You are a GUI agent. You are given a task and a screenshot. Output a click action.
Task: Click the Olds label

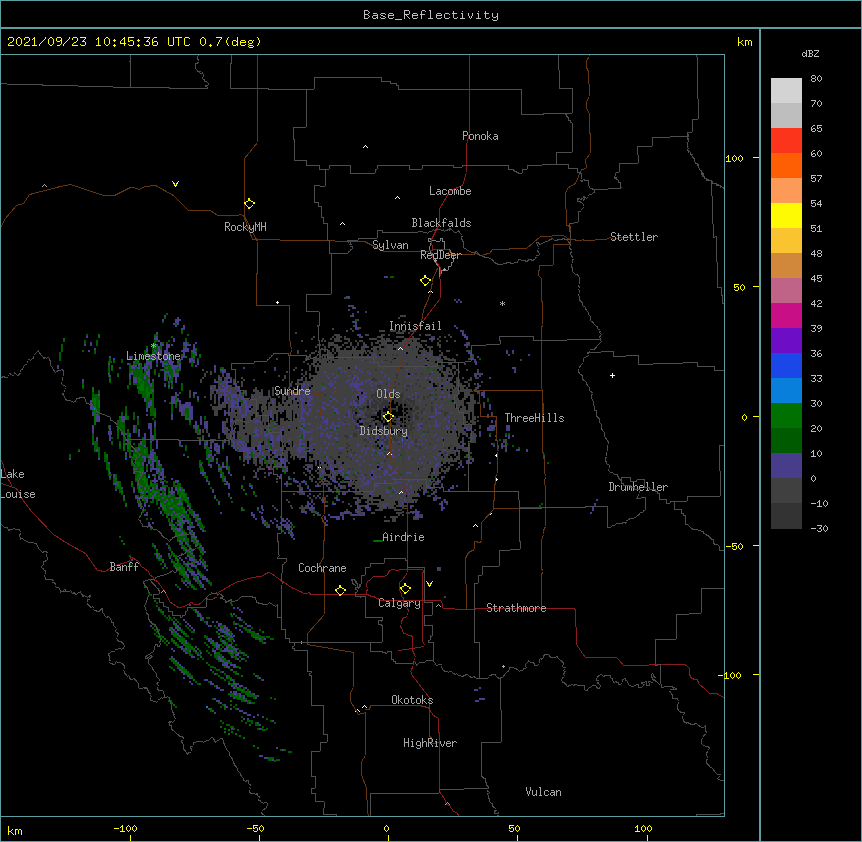[388, 394]
